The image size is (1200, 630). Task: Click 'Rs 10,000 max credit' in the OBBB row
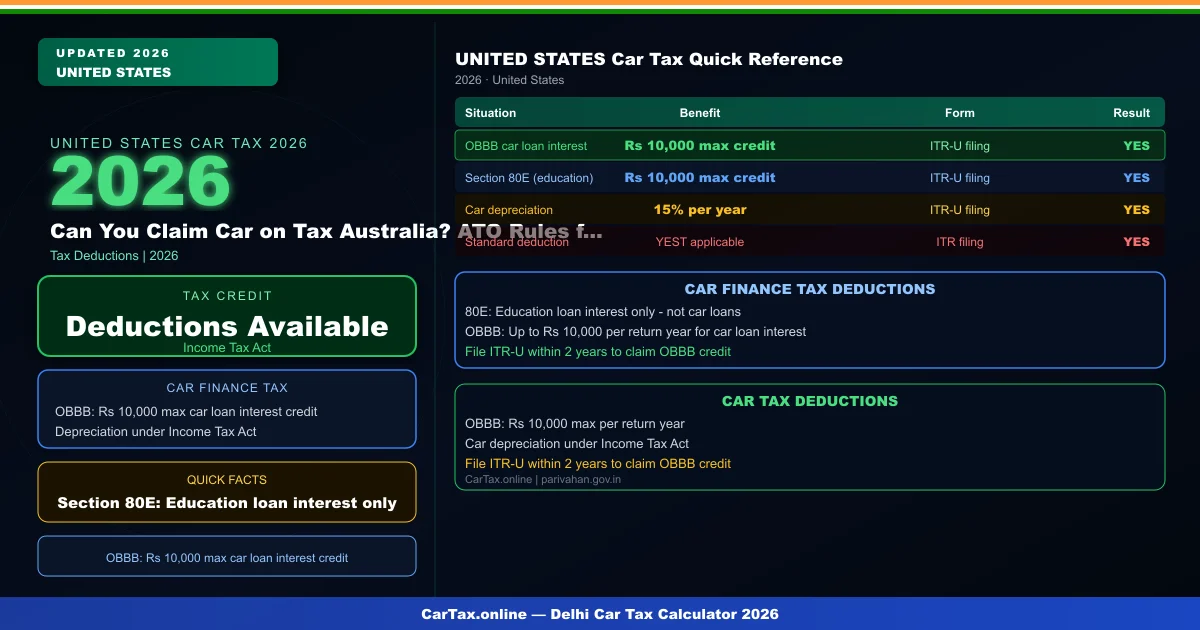coord(700,146)
